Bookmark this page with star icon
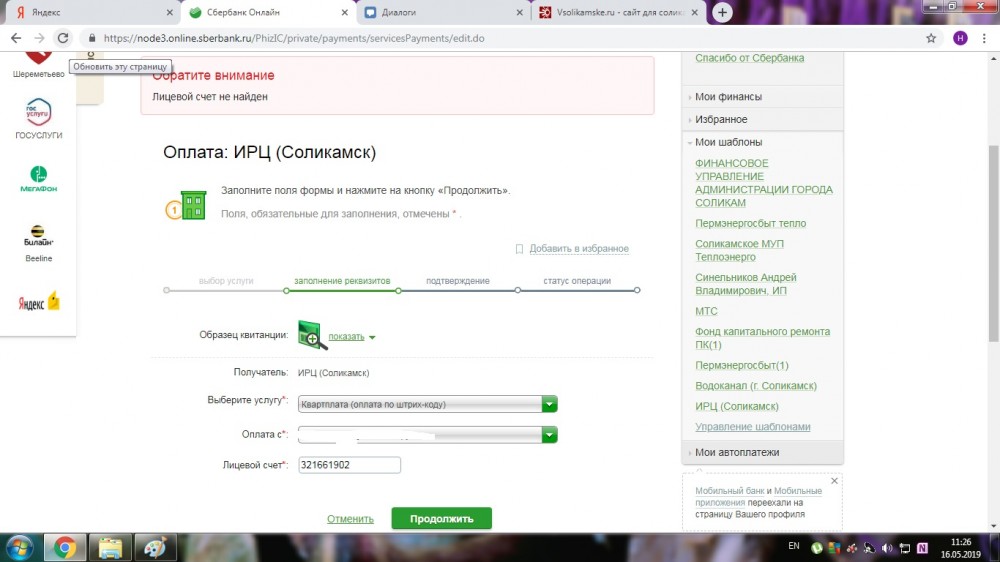This screenshot has height=562, width=1000. click(x=931, y=38)
